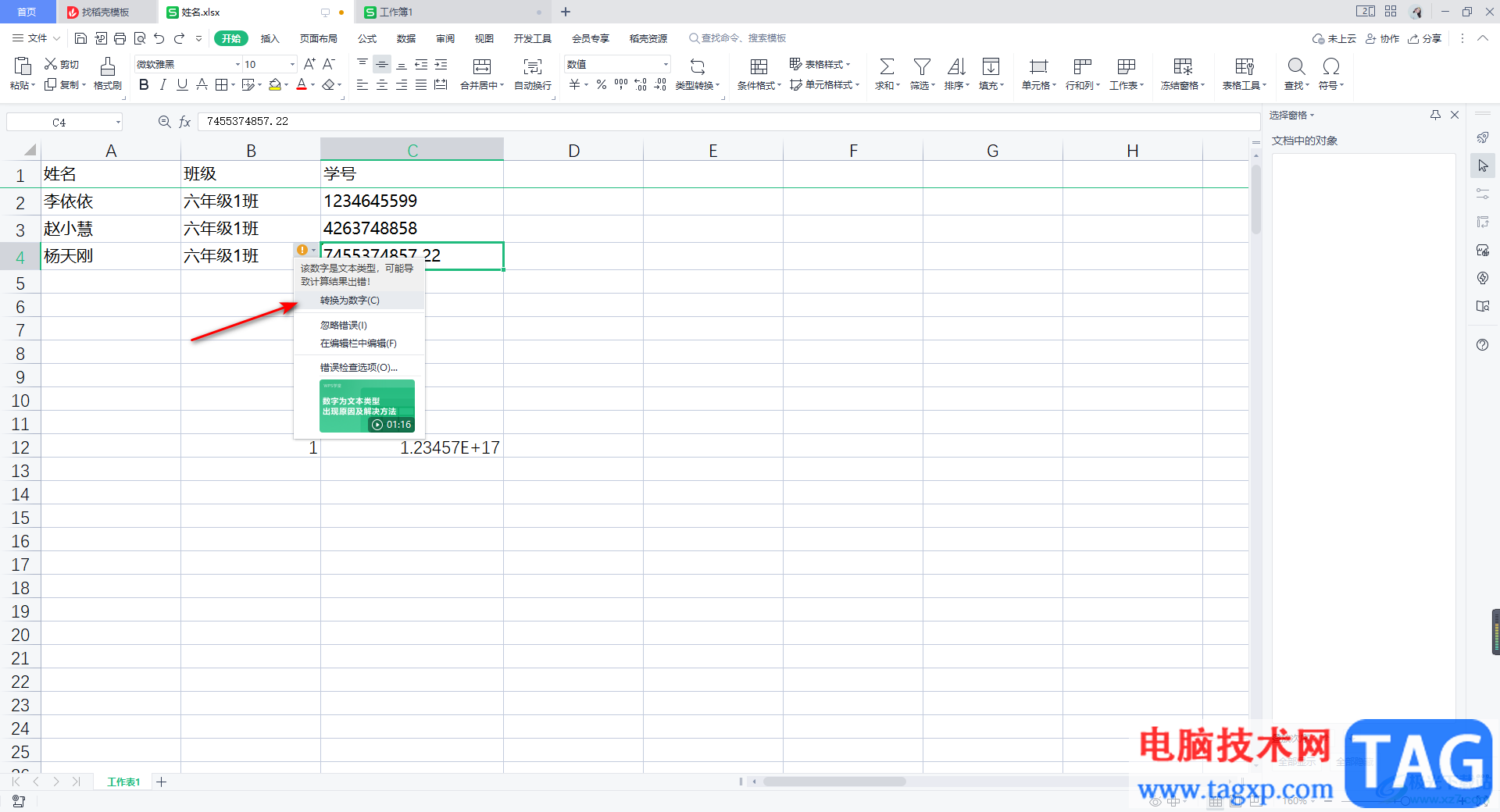Click the Collaborate (协作) button
The image size is (1500, 812).
pyautogui.click(x=1382, y=38)
